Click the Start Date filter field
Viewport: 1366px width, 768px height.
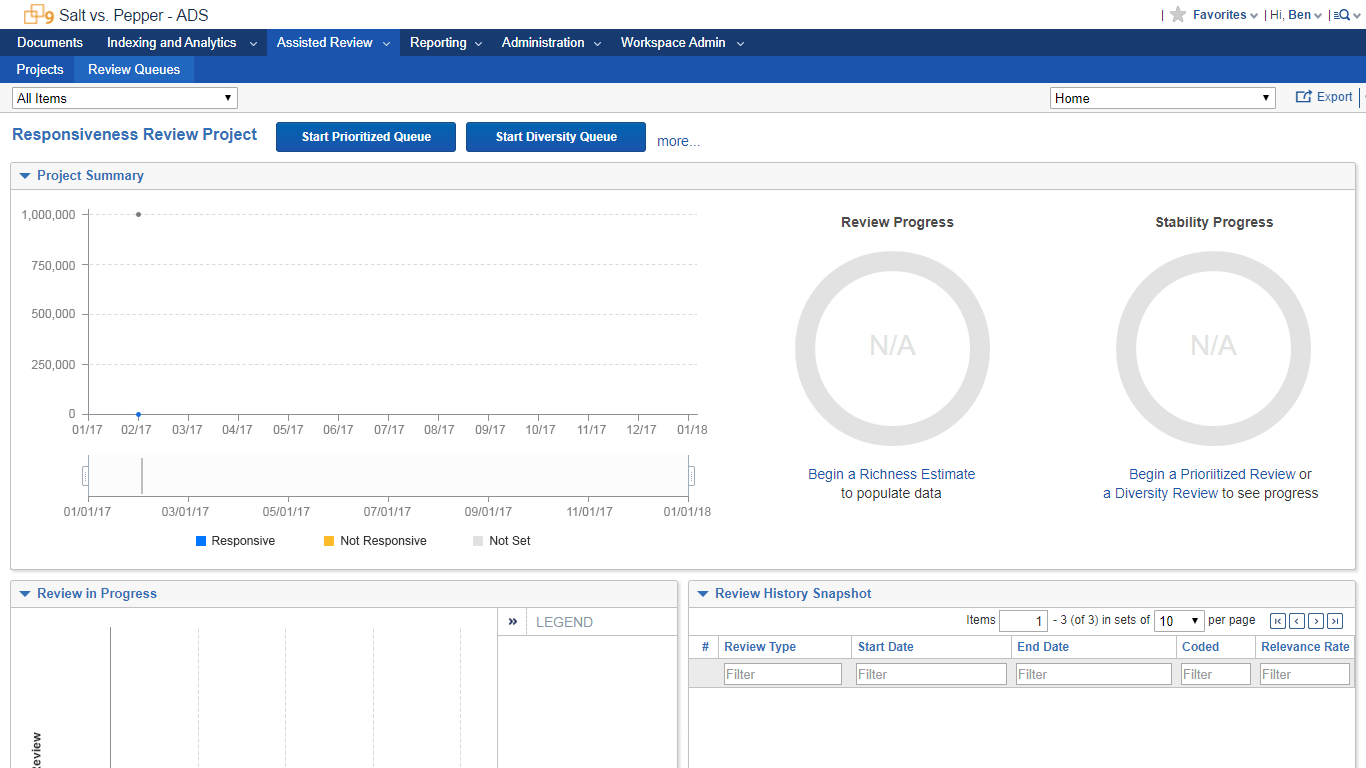[931, 674]
